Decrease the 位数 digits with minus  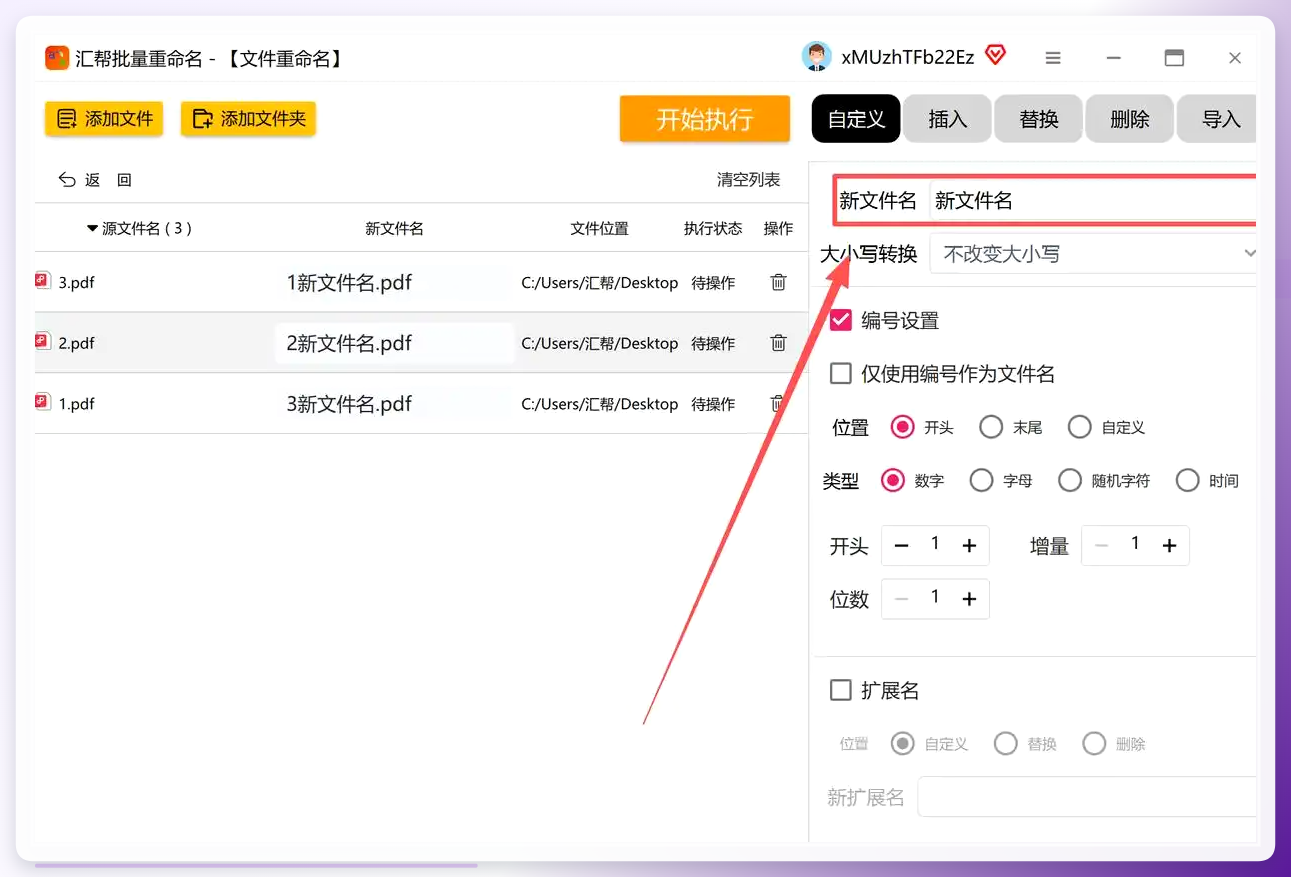[x=901, y=599]
